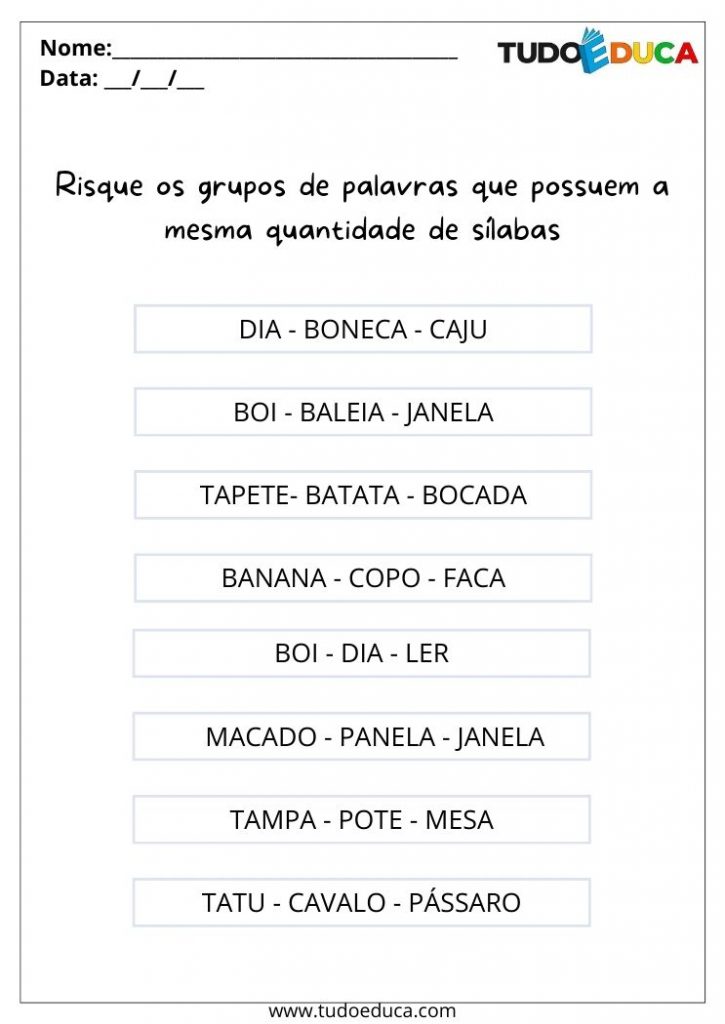Click the Nome name field line
Viewport: 725px width, 1024px height.
coord(285,51)
